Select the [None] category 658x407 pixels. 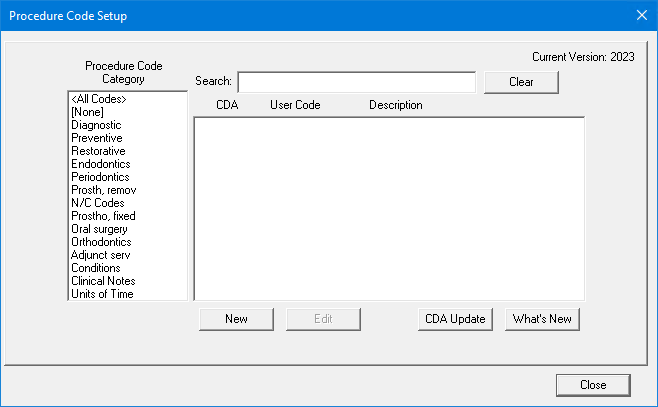[90, 112]
